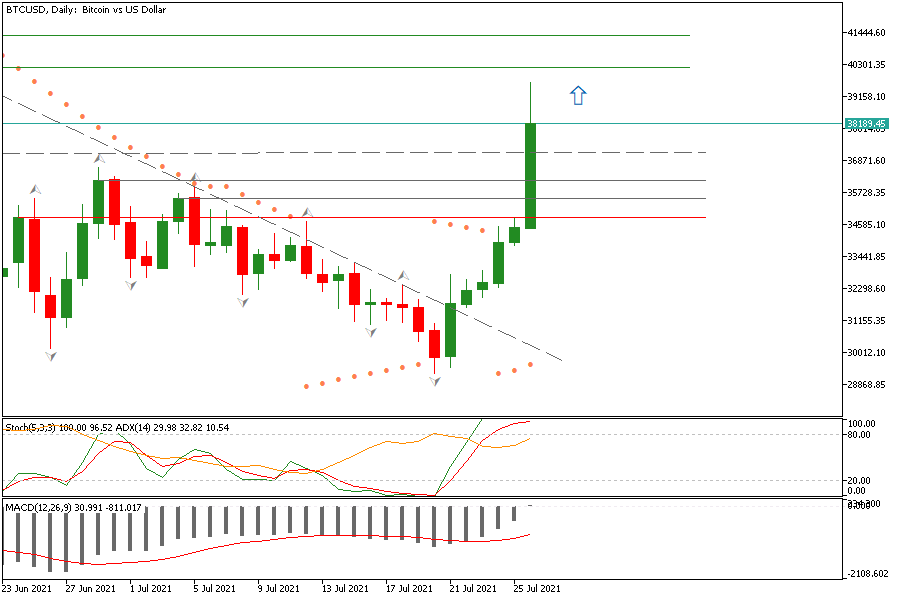Click the 32298.60 price axis label
Image resolution: width=900 pixels, height=600 pixels.
(867, 289)
